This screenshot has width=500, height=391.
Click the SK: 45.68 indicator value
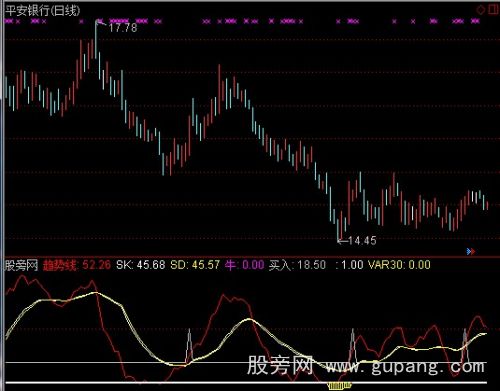pyautogui.click(x=141, y=265)
